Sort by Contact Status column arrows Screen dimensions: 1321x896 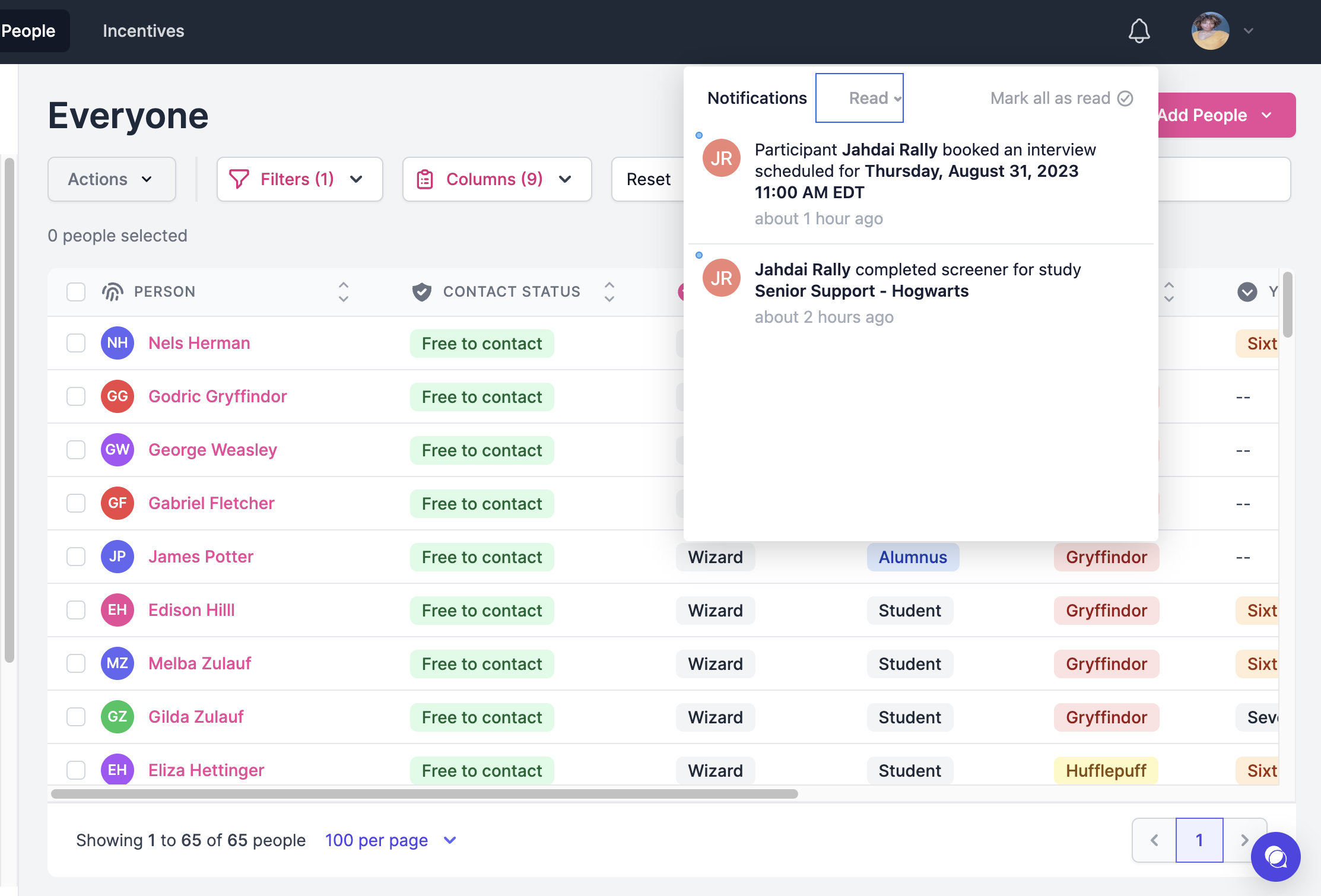[x=609, y=292]
